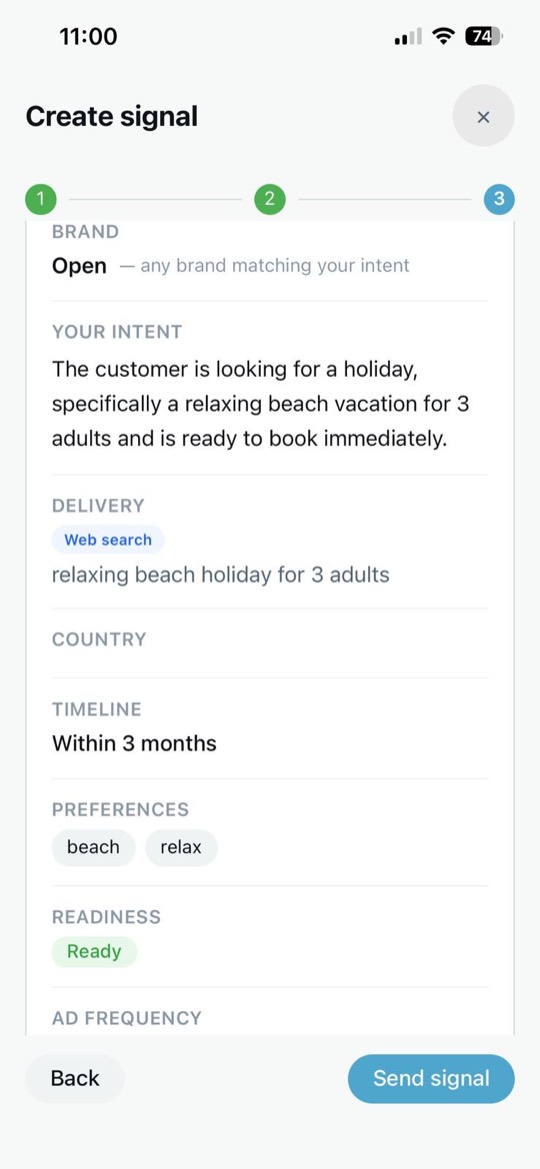The width and height of the screenshot is (540, 1169).
Task: Open the empty Country section
Action: (x=269, y=643)
